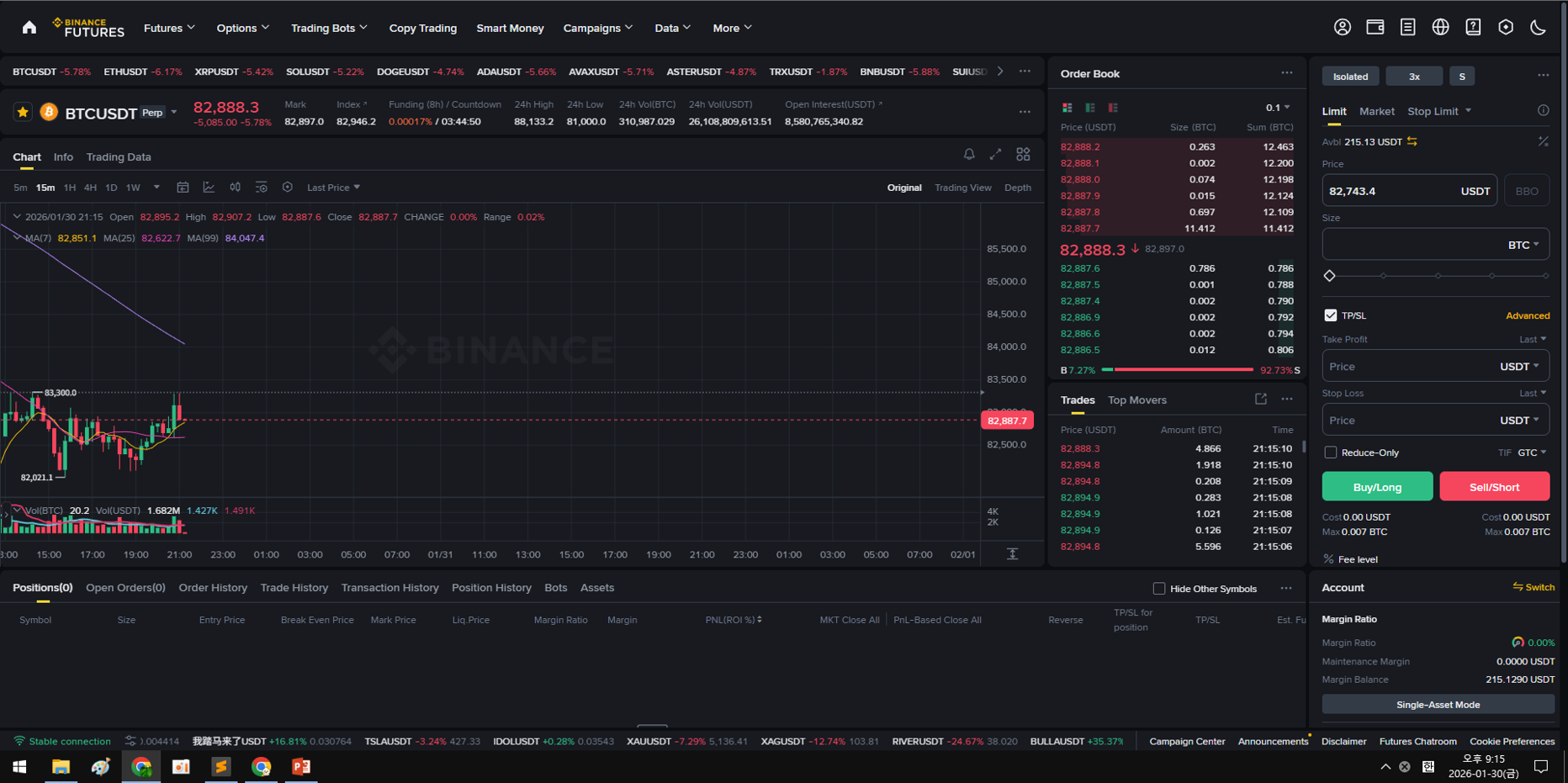
Task: Open the Order History tab
Action: point(213,588)
